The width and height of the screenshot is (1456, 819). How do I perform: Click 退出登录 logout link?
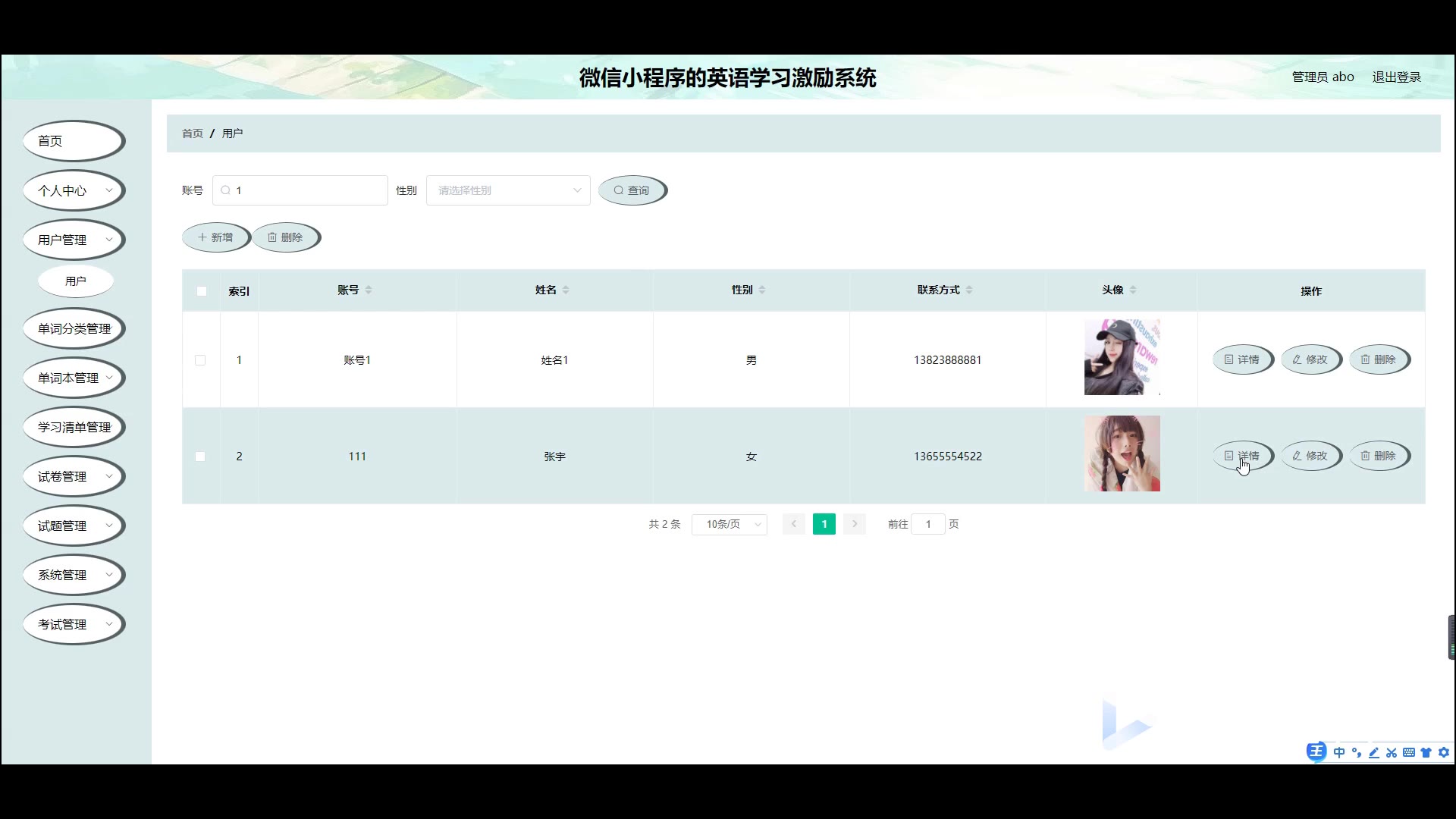click(1396, 77)
